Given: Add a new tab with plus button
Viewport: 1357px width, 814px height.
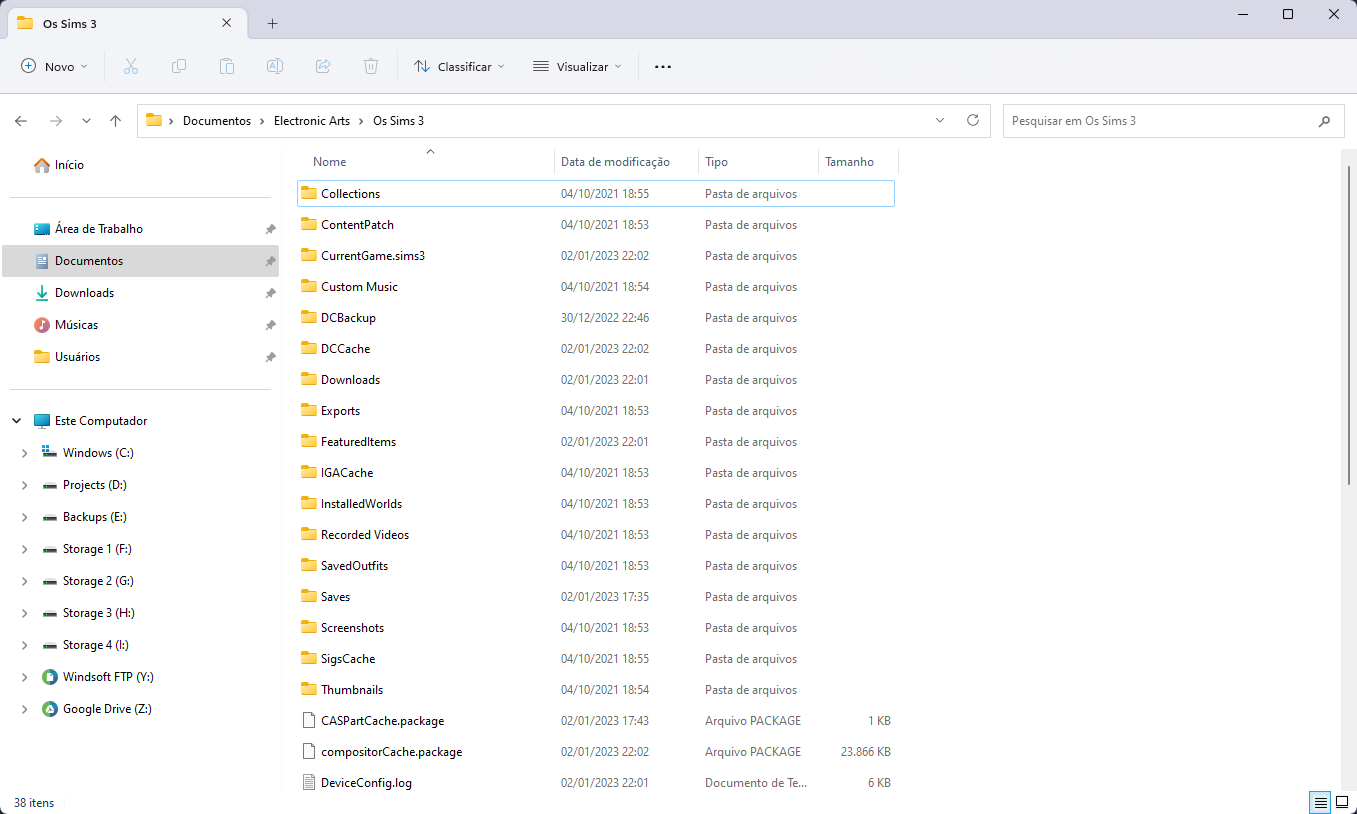Looking at the screenshot, I should [272, 23].
